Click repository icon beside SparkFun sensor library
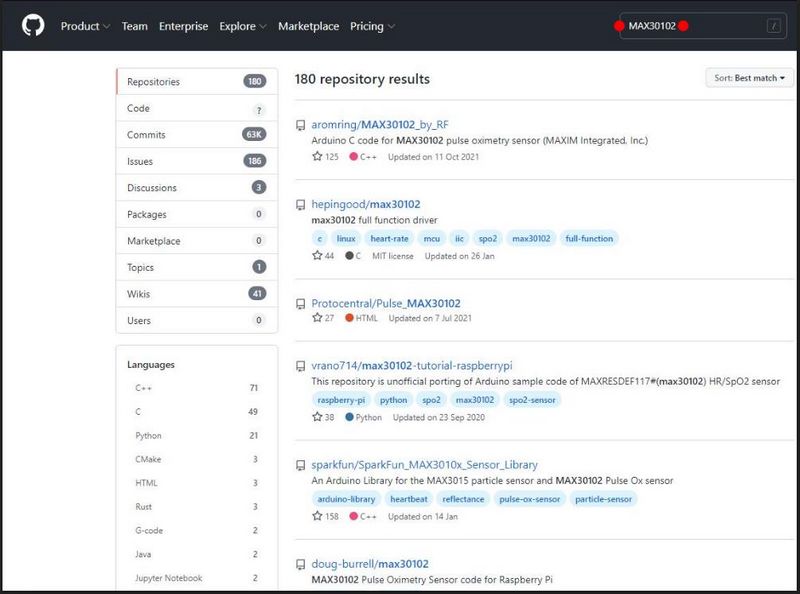This screenshot has width=800, height=594. [x=301, y=465]
